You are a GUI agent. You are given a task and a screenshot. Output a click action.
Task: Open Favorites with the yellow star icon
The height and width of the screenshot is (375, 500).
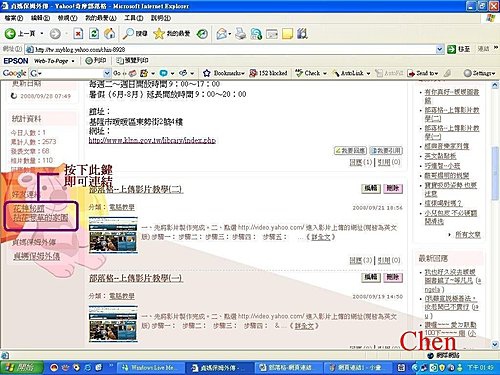172,33
